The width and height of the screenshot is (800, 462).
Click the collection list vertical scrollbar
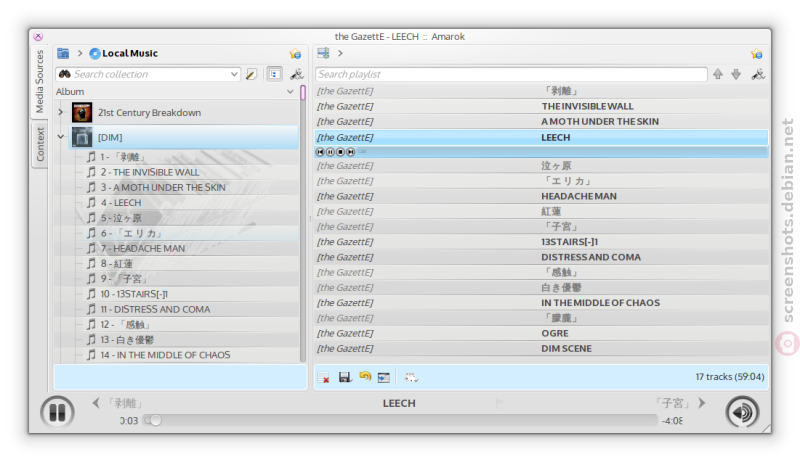[303, 224]
